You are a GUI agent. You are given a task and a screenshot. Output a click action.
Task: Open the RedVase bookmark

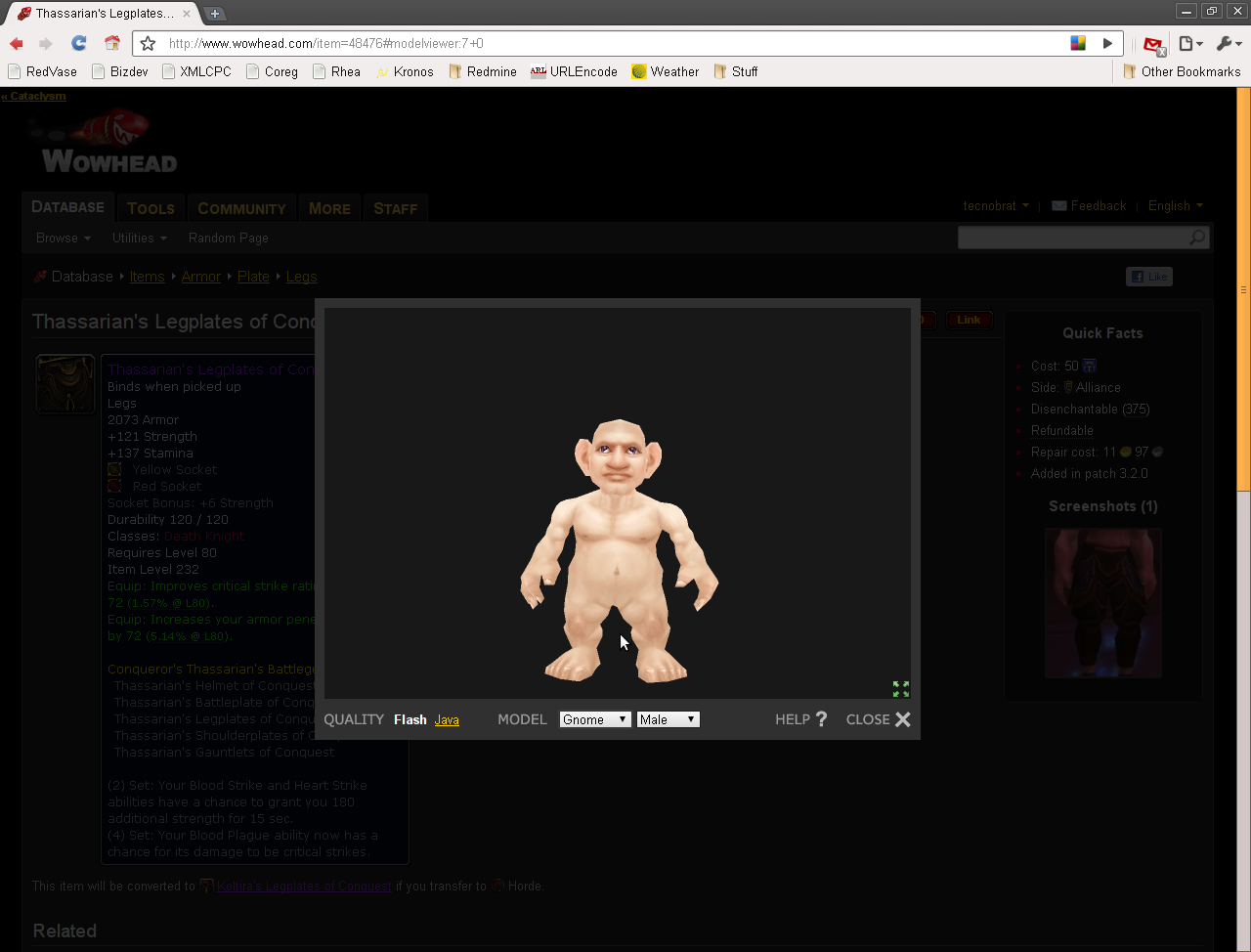pyautogui.click(x=42, y=71)
